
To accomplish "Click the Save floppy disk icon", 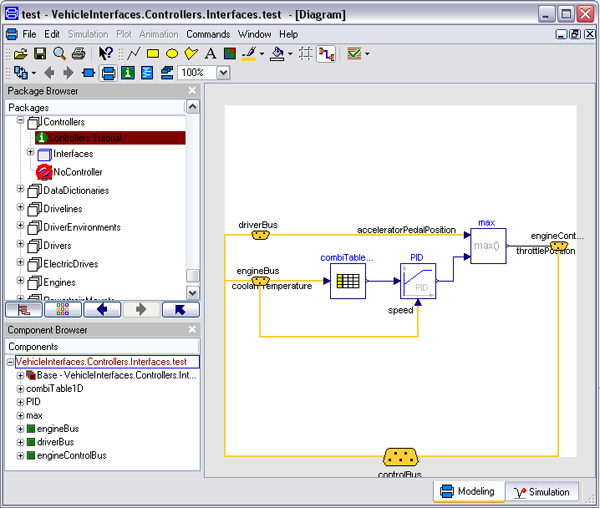I will [x=40, y=53].
